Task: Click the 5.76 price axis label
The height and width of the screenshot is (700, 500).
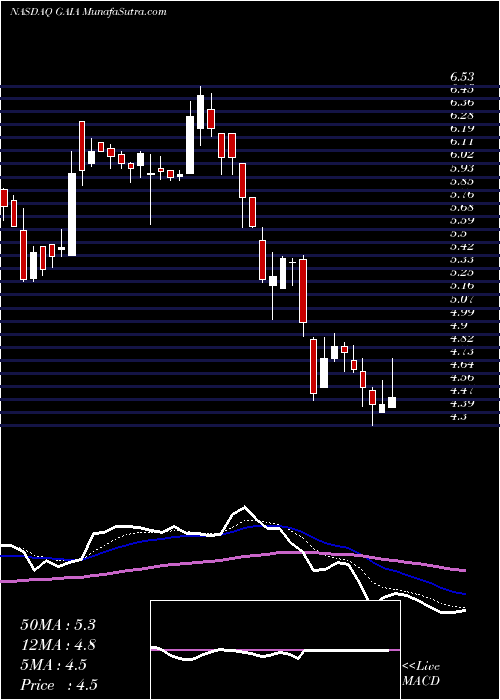Action: 462,195
